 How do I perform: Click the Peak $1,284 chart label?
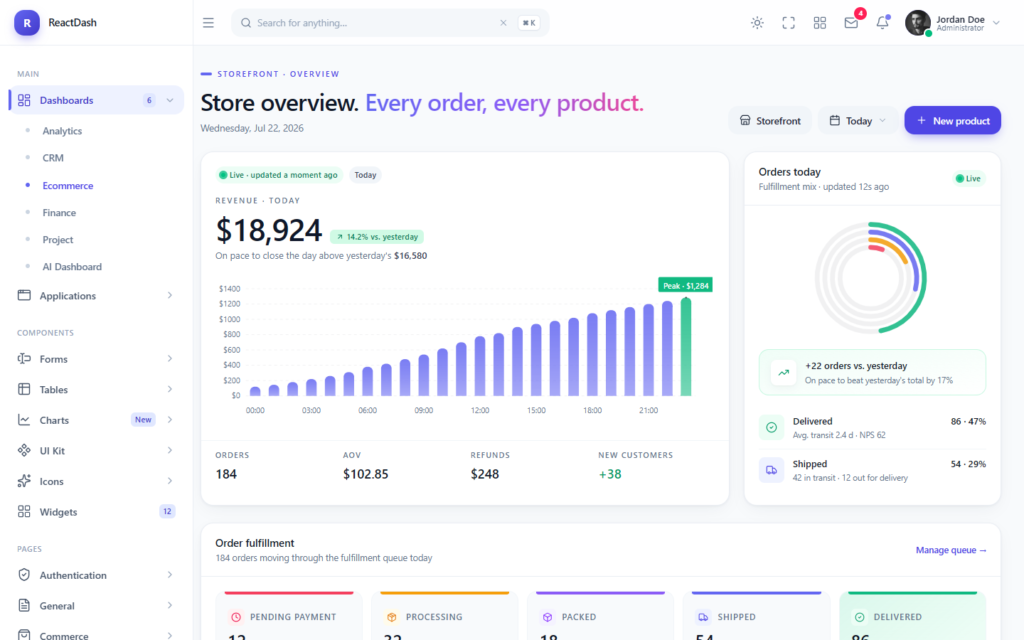click(x=685, y=285)
